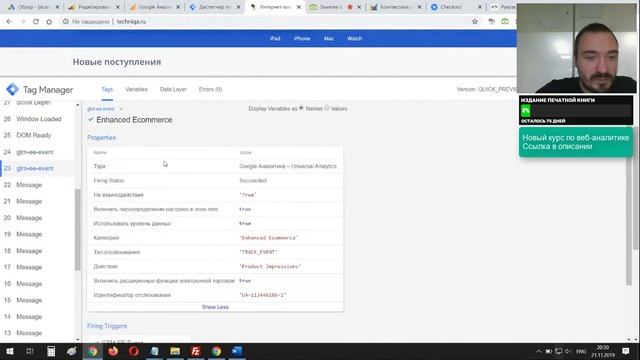Open the notification center icon
The height and width of the screenshot is (360, 640).
click(626, 351)
